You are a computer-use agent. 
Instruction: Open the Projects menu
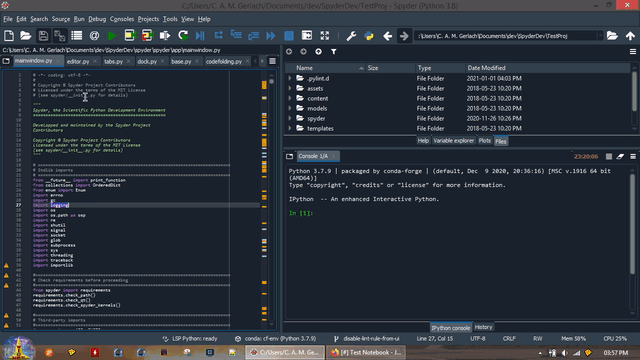click(x=148, y=19)
